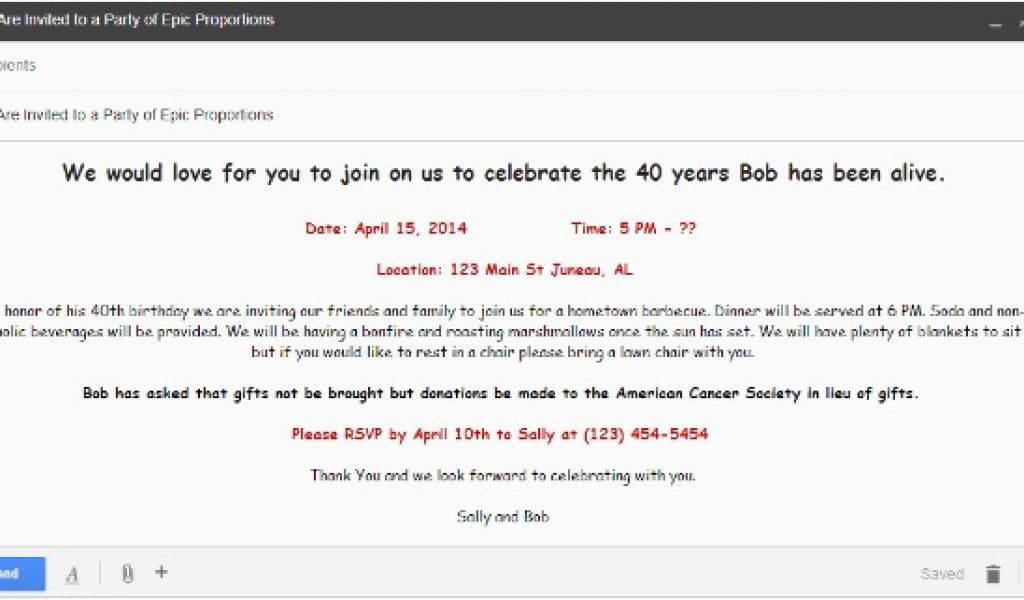Click the Thank You closing sentence
This screenshot has height=600, width=1024.
[x=503, y=475]
